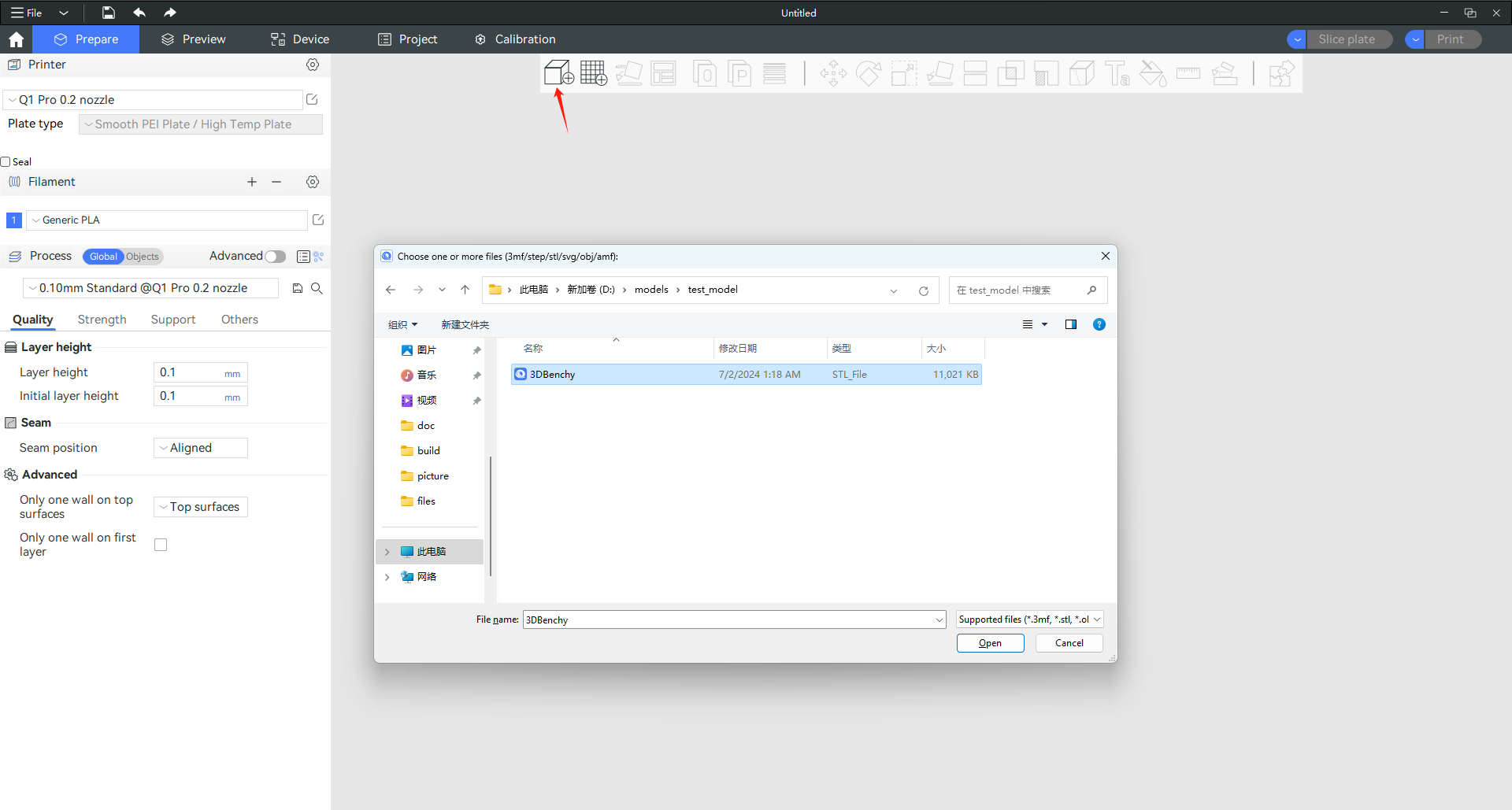This screenshot has width=1512, height=810.
Task: Open the Seam position Aligned dropdown
Action: [x=201, y=448]
